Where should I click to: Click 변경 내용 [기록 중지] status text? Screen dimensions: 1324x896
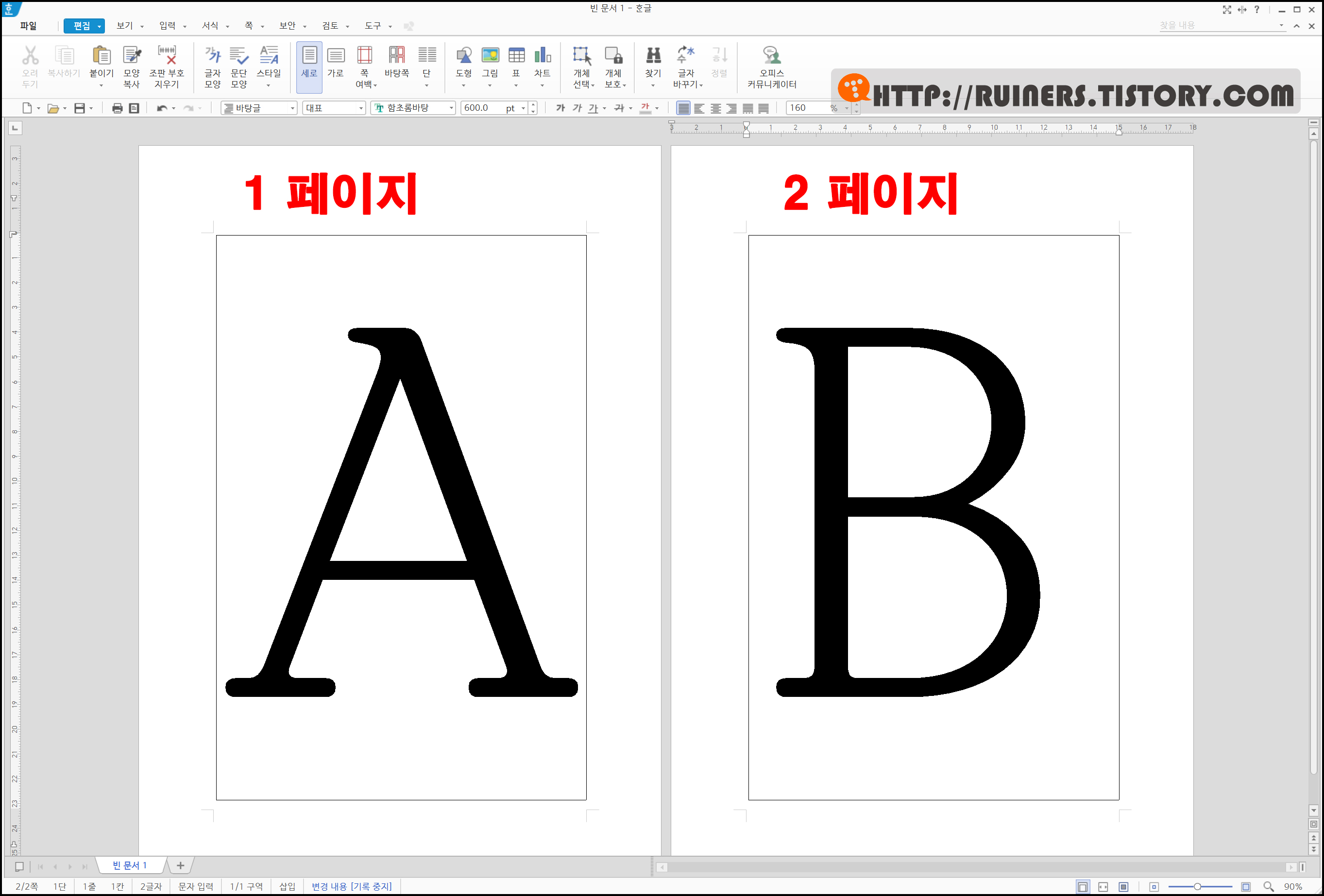(x=352, y=886)
